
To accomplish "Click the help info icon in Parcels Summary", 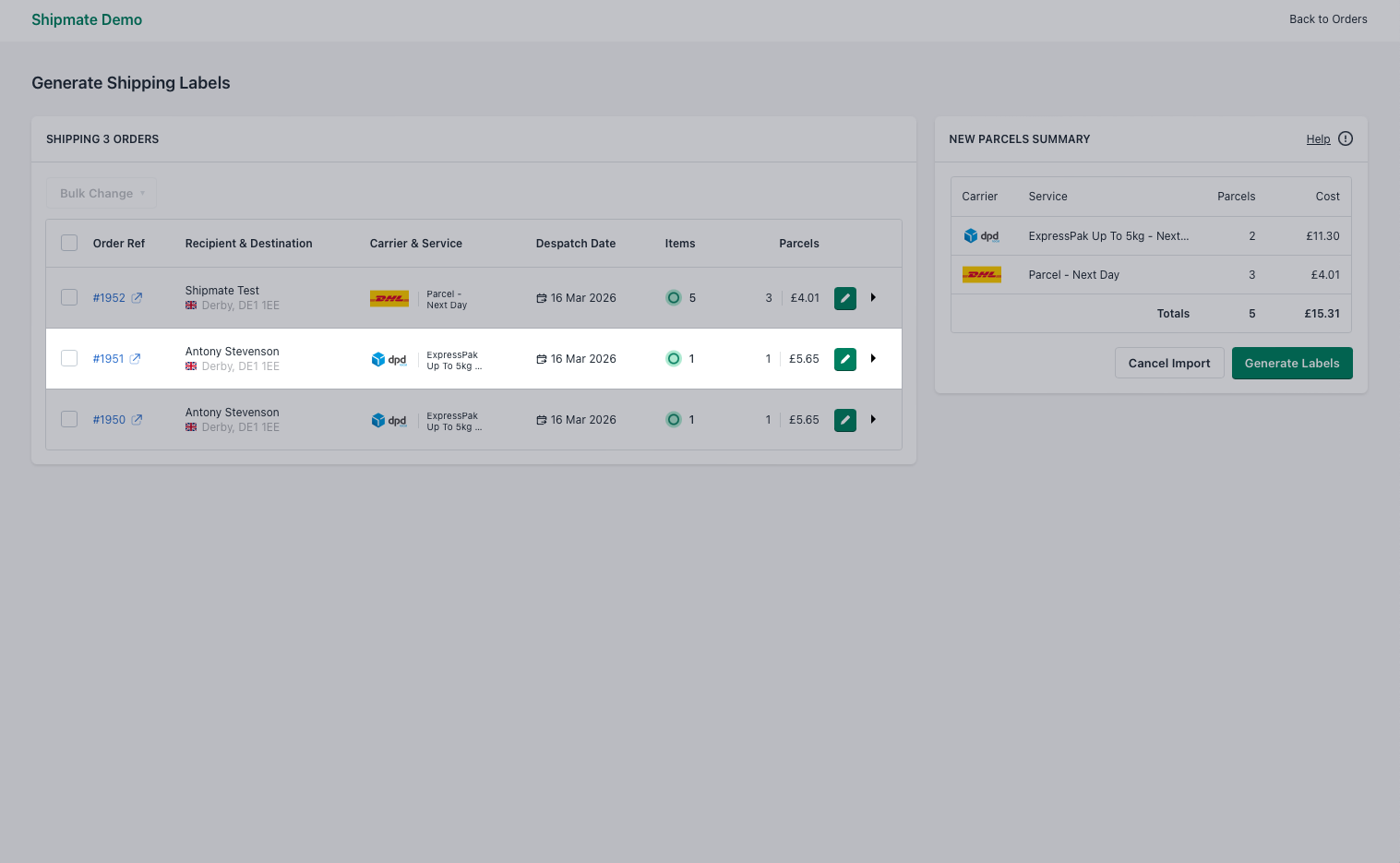I will 1345,139.
